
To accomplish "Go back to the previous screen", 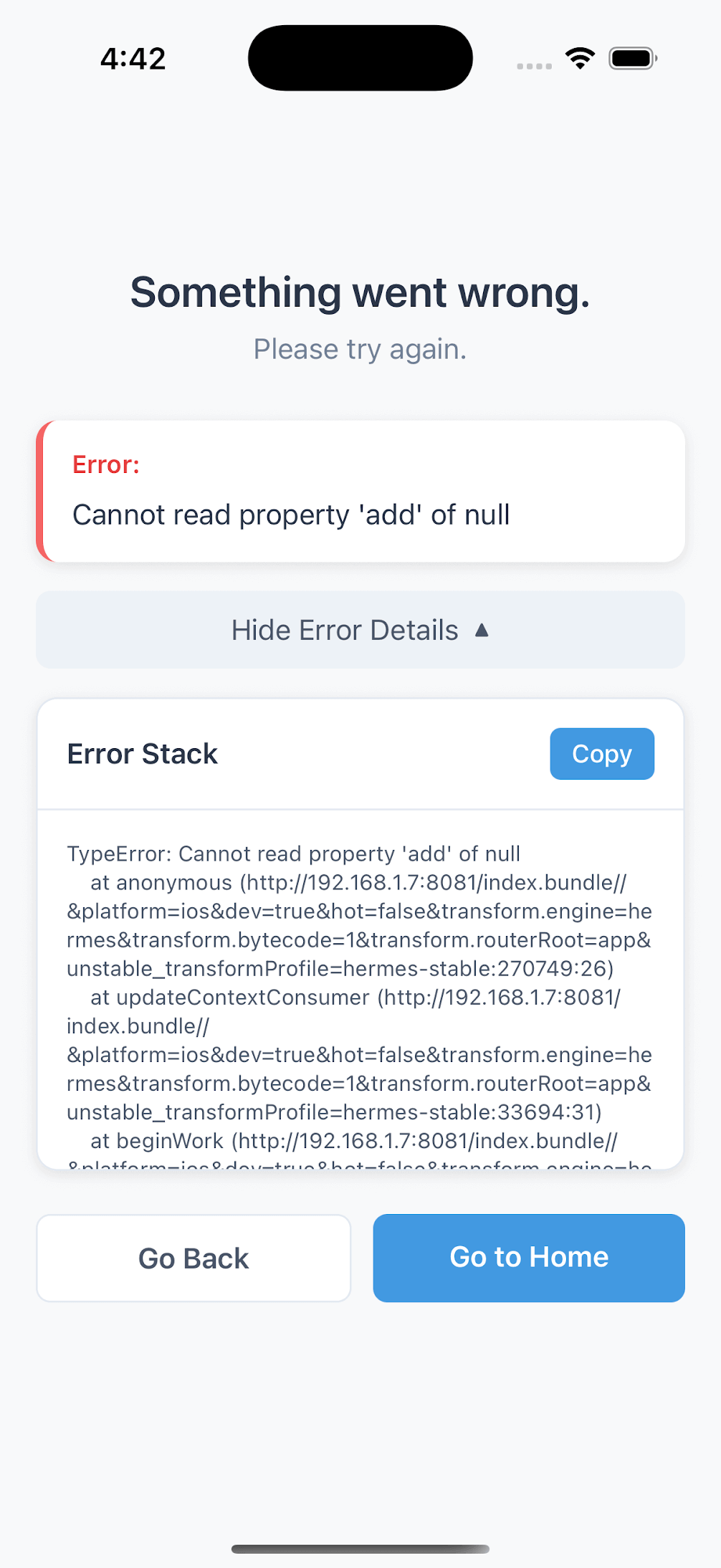I will [193, 1258].
